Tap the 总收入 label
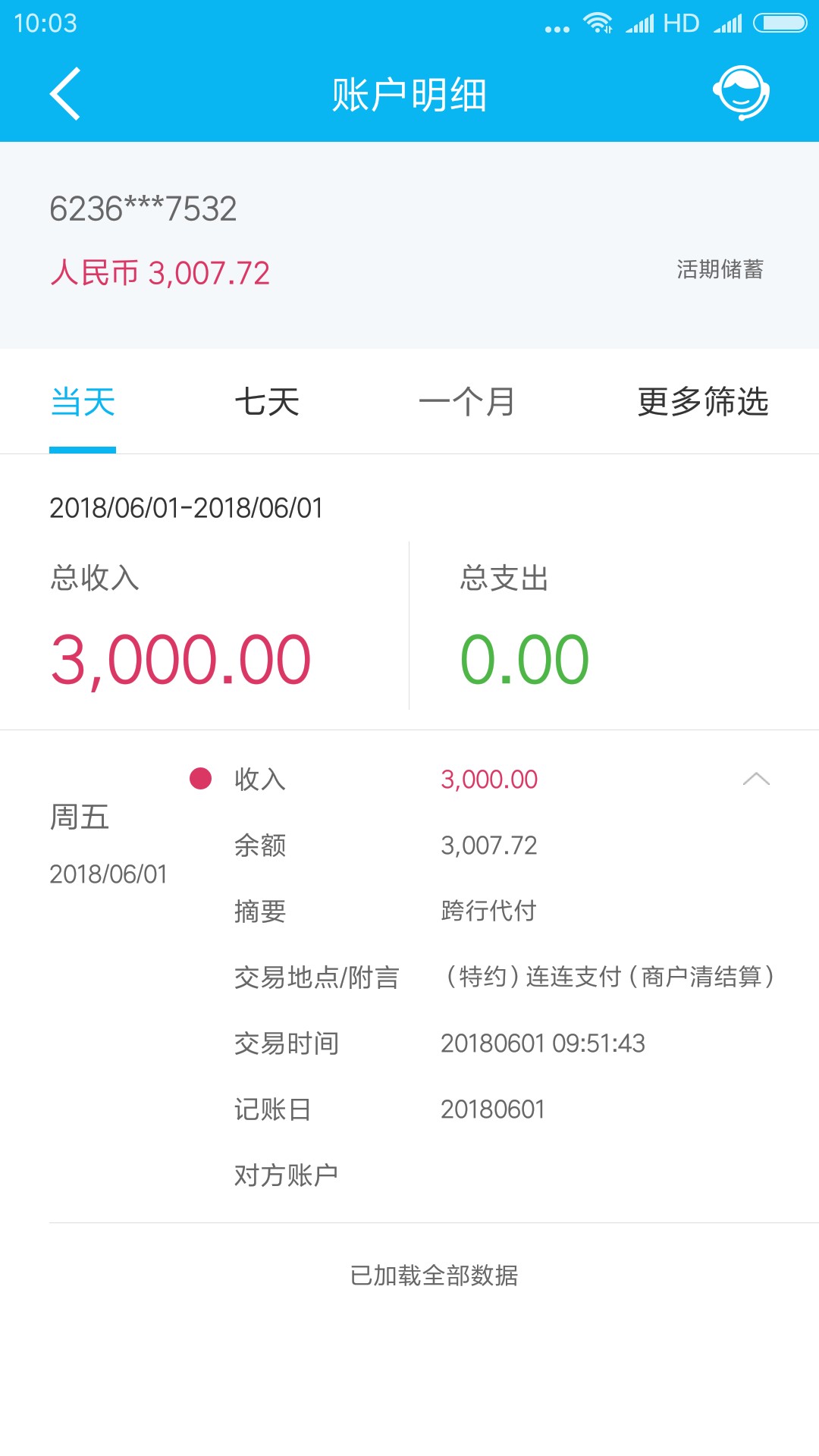 [95, 578]
